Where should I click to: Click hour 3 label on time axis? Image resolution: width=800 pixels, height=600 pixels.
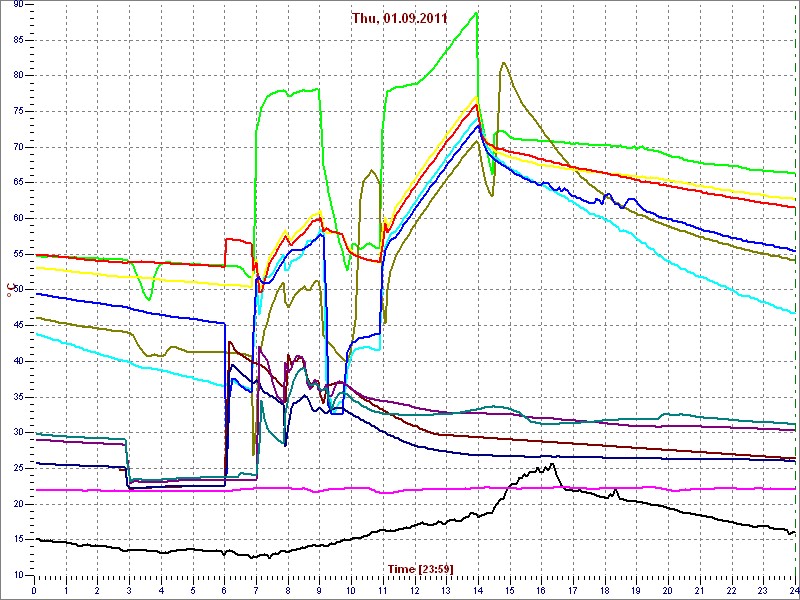[129, 589]
